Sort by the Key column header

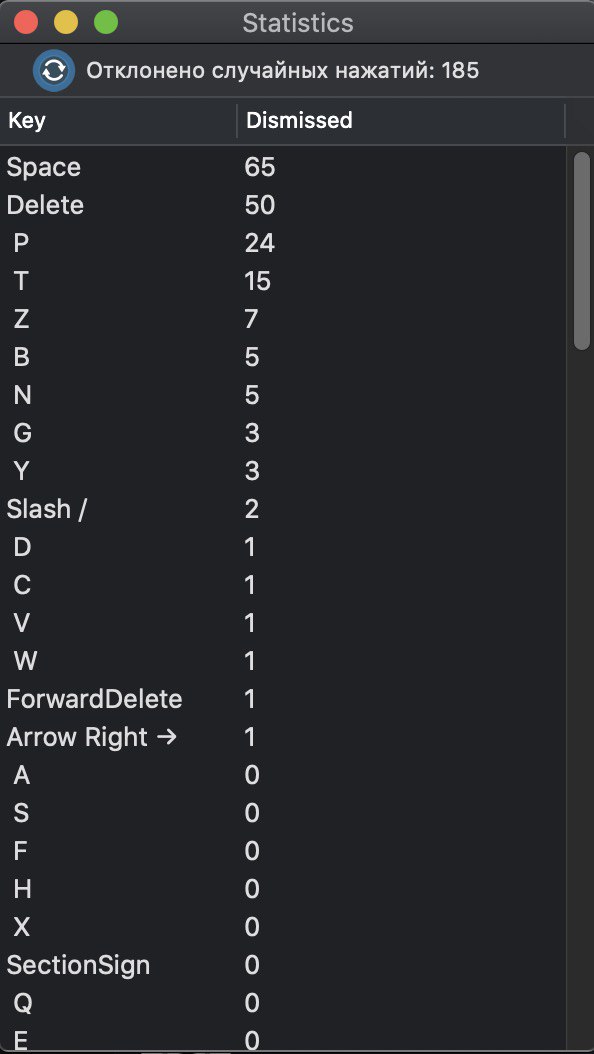point(118,120)
